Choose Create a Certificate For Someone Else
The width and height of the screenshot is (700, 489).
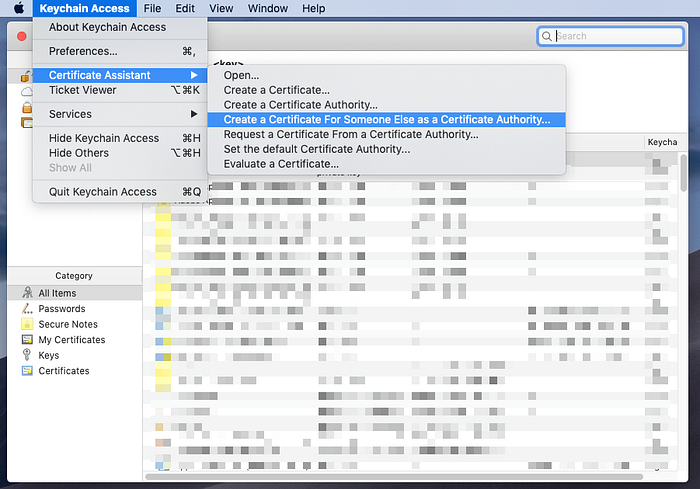[x=387, y=119]
